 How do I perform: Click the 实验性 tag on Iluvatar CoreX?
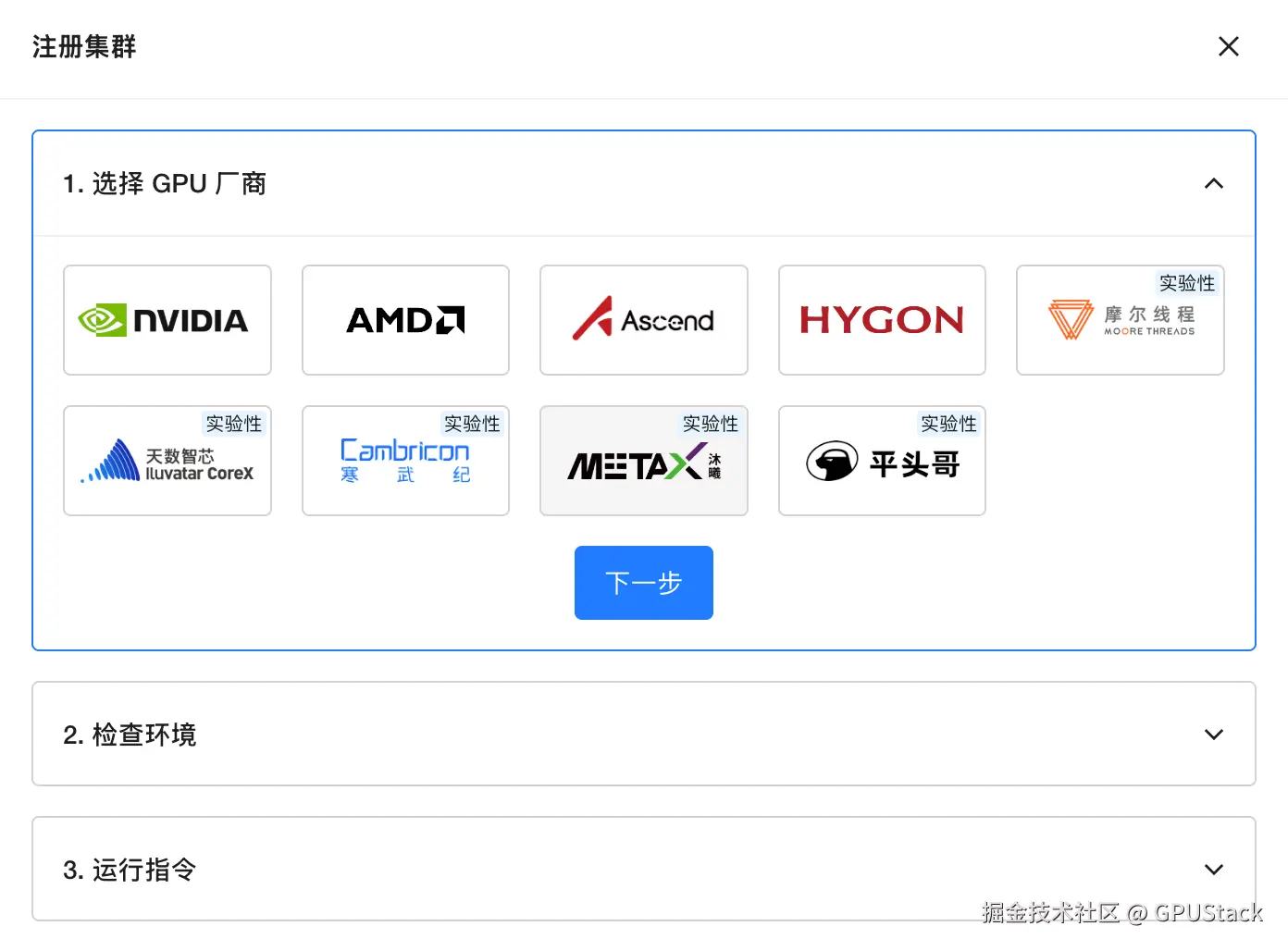pos(234,424)
